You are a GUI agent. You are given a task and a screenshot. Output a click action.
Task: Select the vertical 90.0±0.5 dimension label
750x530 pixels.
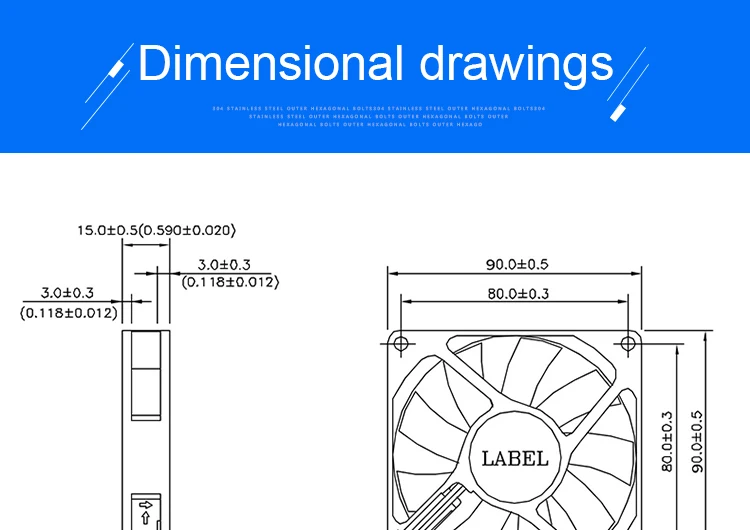[697, 441]
